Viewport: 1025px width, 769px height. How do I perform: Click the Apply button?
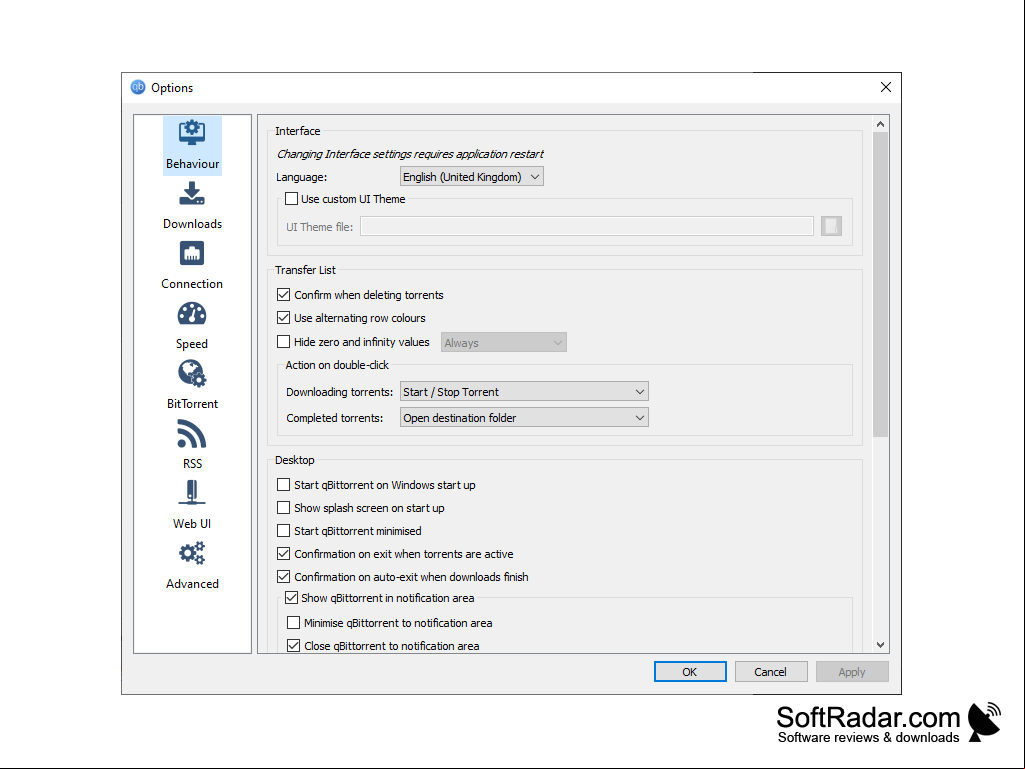click(x=852, y=672)
